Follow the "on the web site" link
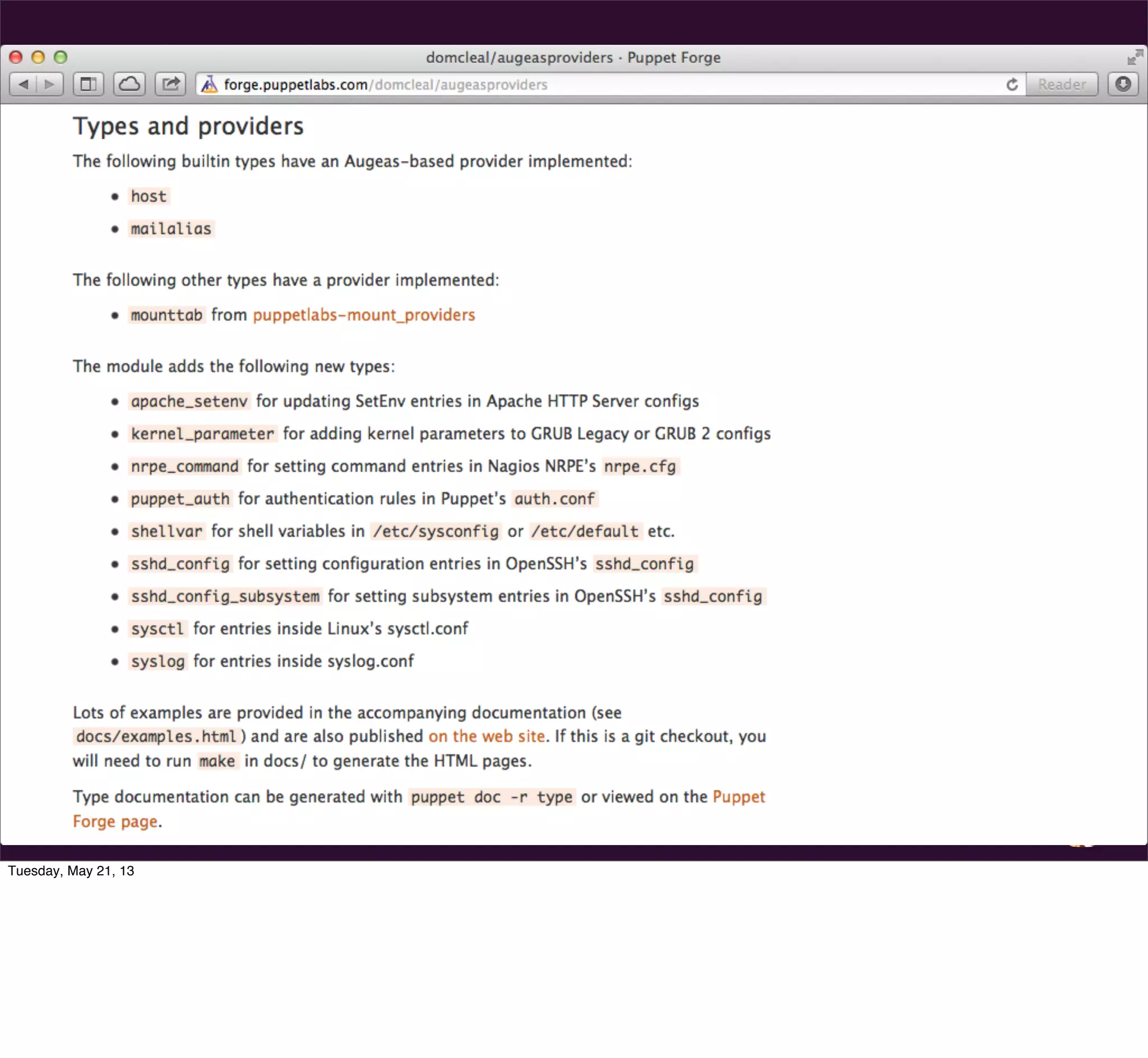Screen dimensions: 1148x1058 tap(486, 736)
